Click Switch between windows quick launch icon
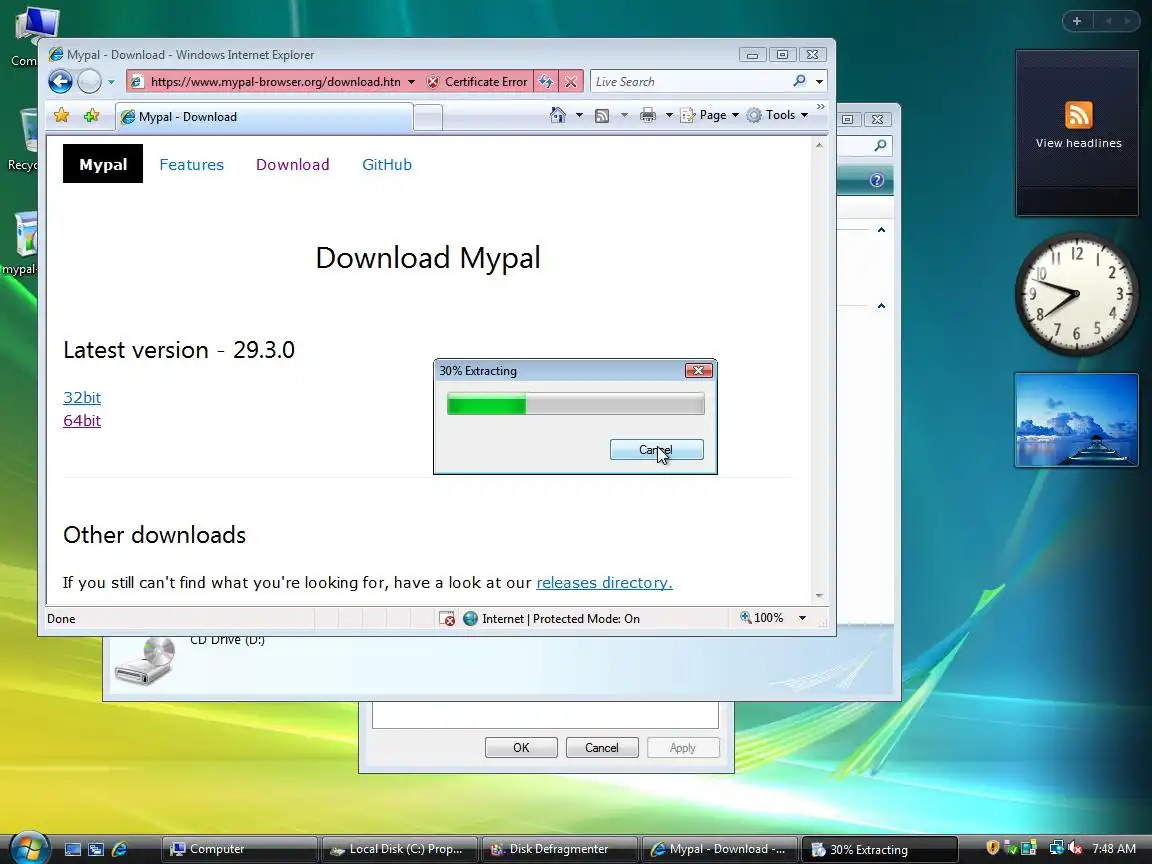 (96, 849)
